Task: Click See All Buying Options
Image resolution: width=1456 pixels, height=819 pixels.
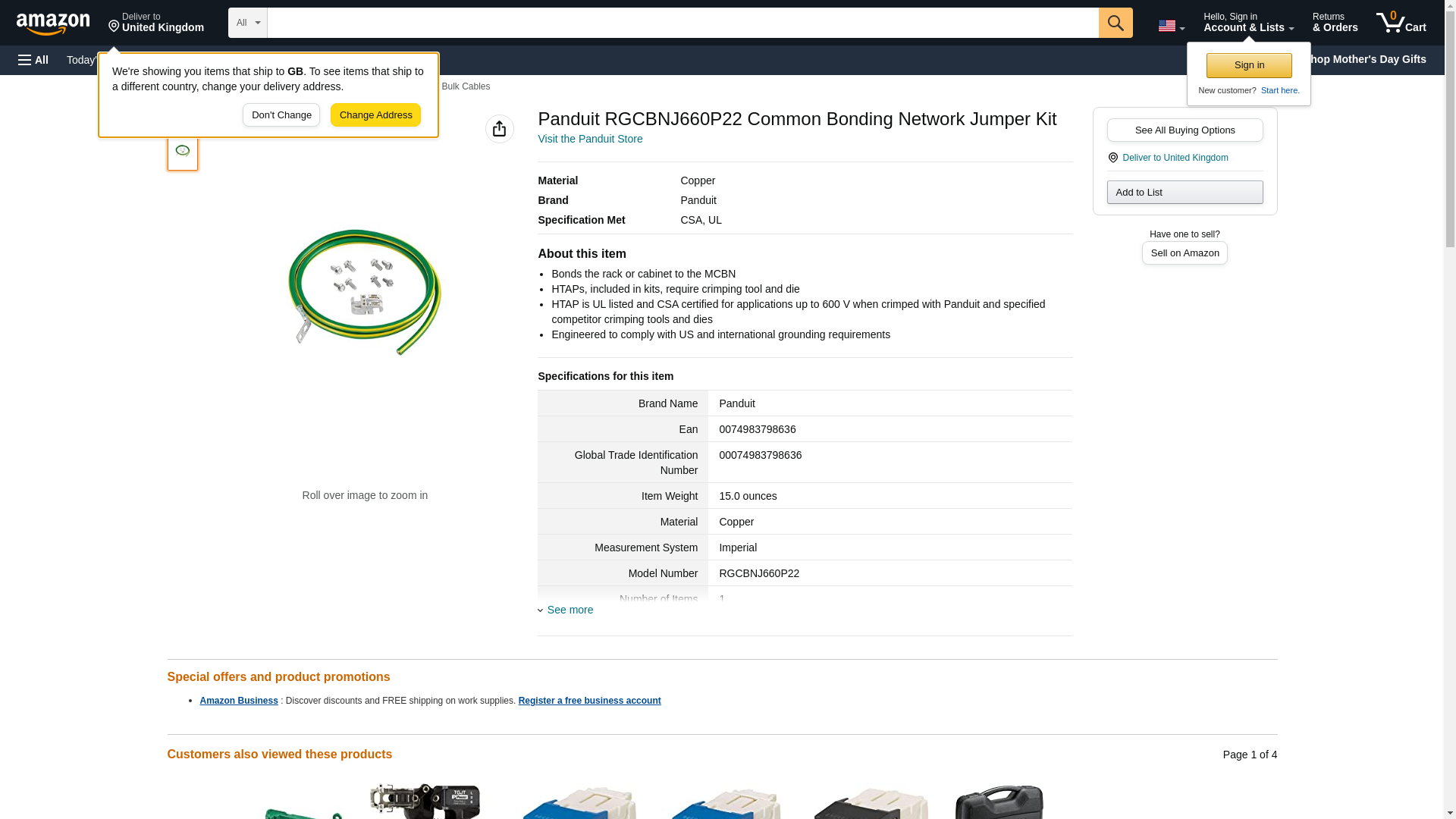Action: click(x=1185, y=130)
